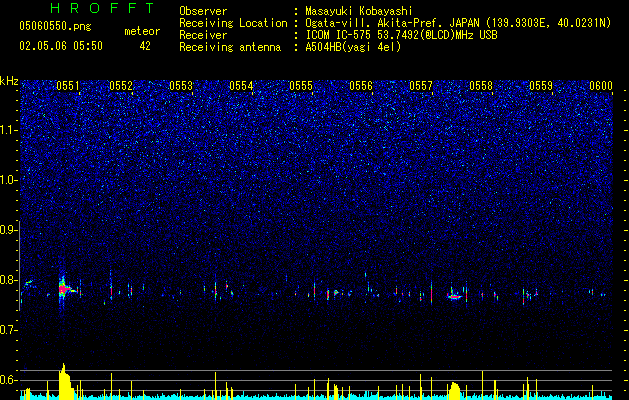Click the 0.7 kHz frequency label
Viewport: 629px width, 400px height.
[x=9, y=330]
